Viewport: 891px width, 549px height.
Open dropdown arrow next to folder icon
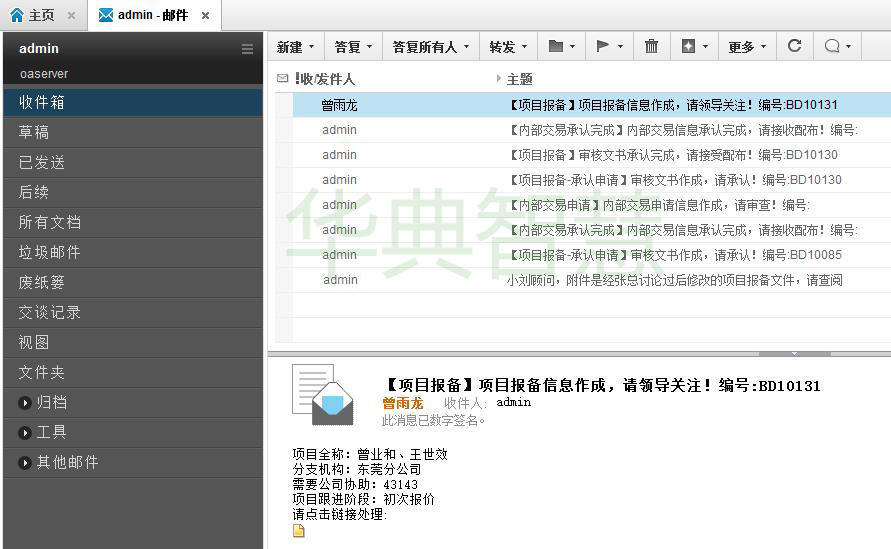coord(572,47)
